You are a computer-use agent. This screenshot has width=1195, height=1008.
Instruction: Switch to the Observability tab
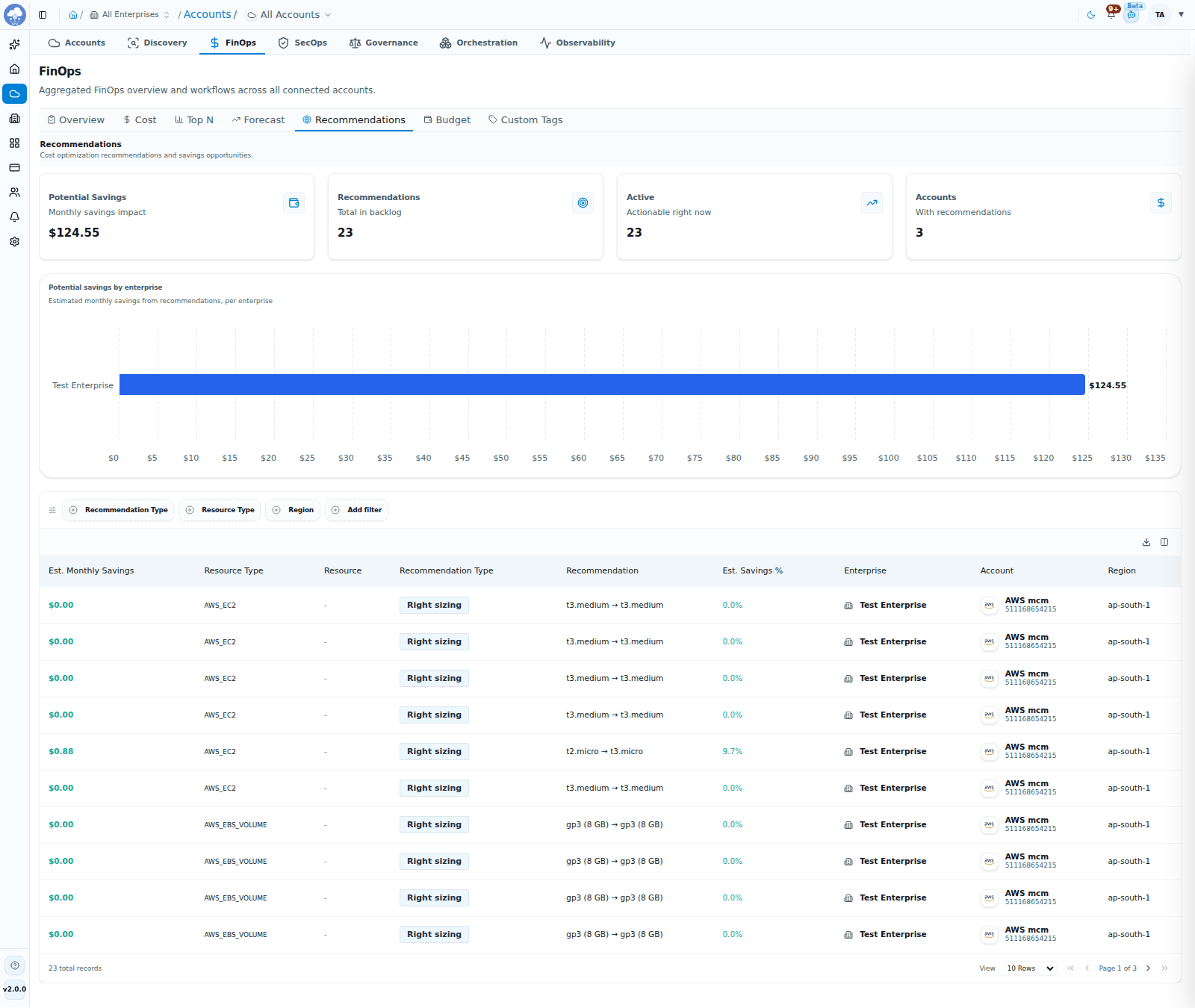(x=578, y=43)
